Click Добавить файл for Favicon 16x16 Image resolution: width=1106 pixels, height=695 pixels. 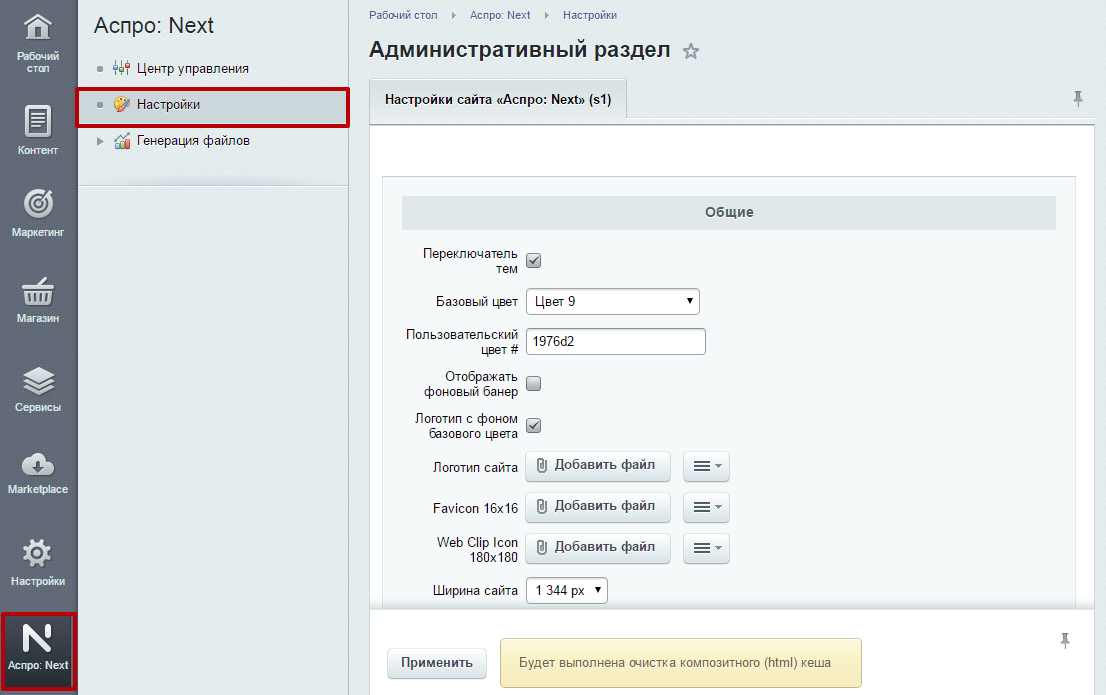pos(597,507)
